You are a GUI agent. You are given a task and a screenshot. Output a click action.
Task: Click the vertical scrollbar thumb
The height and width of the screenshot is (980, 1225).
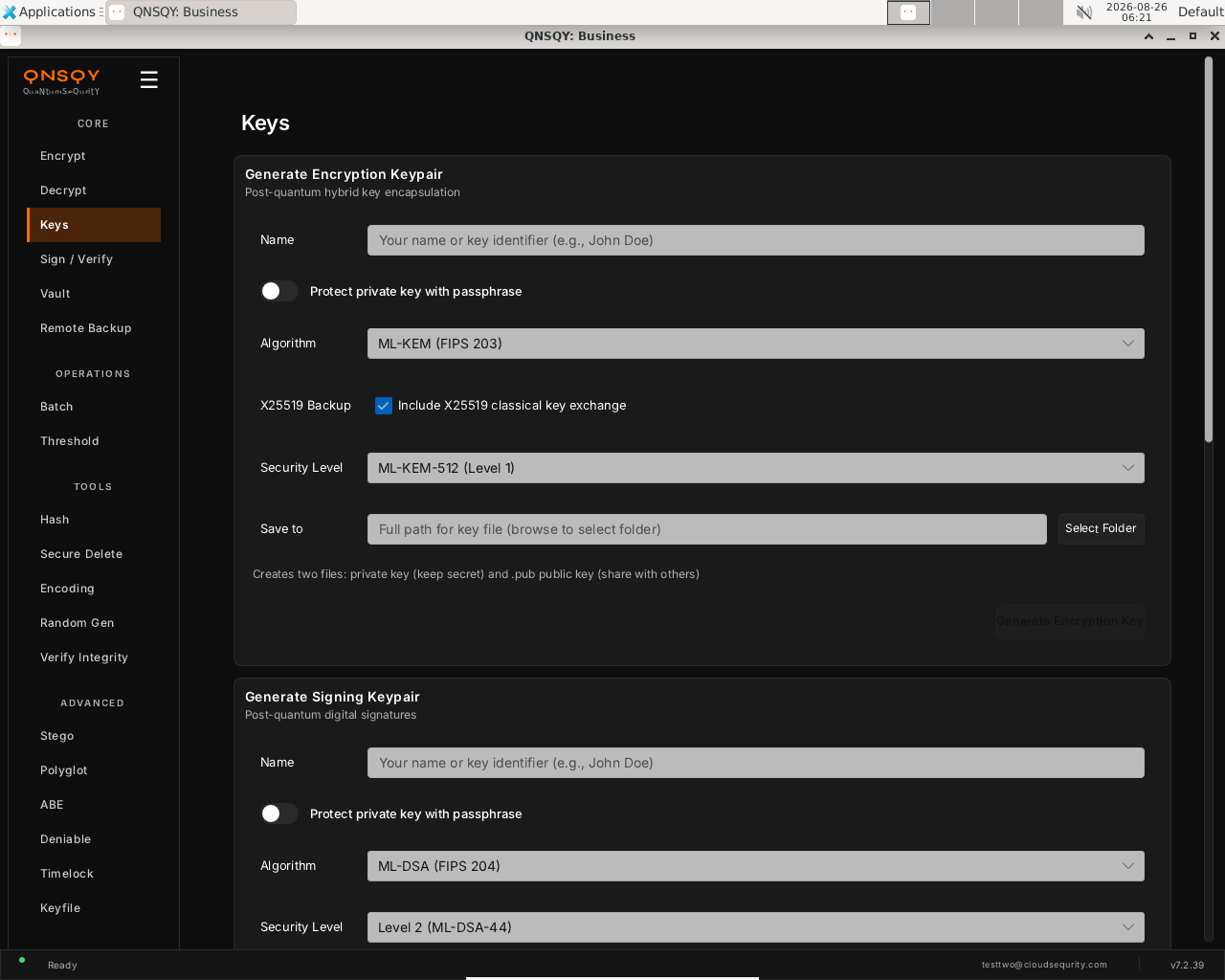(1209, 249)
